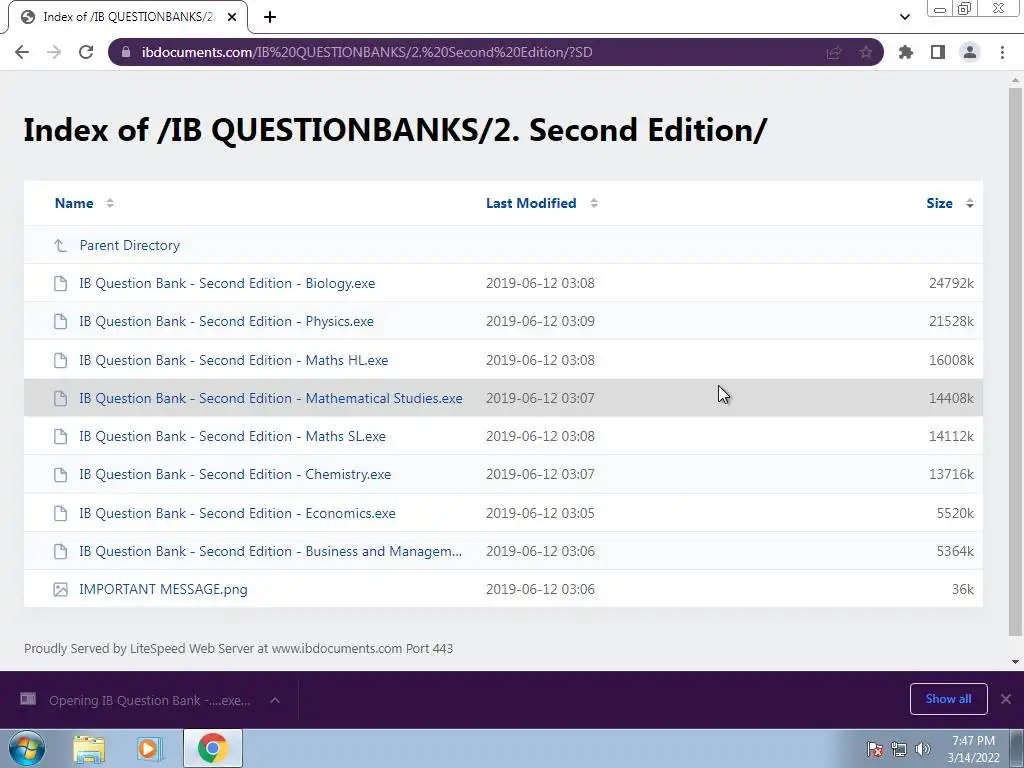Open the tab search chevron
This screenshot has height=768, width=1024.
click(x=904, y=17)
